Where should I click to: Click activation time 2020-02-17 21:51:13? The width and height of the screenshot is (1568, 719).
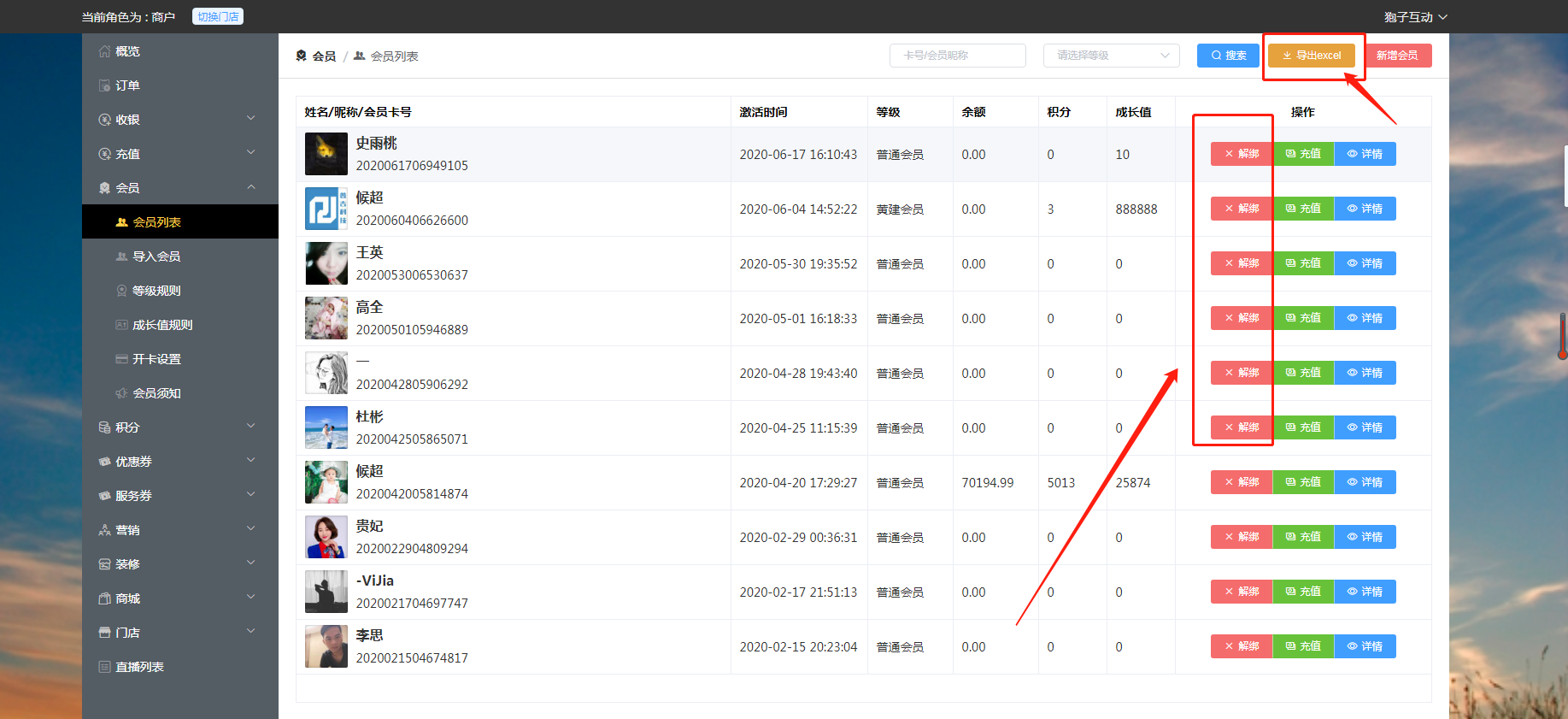click(x=798, y=592)
